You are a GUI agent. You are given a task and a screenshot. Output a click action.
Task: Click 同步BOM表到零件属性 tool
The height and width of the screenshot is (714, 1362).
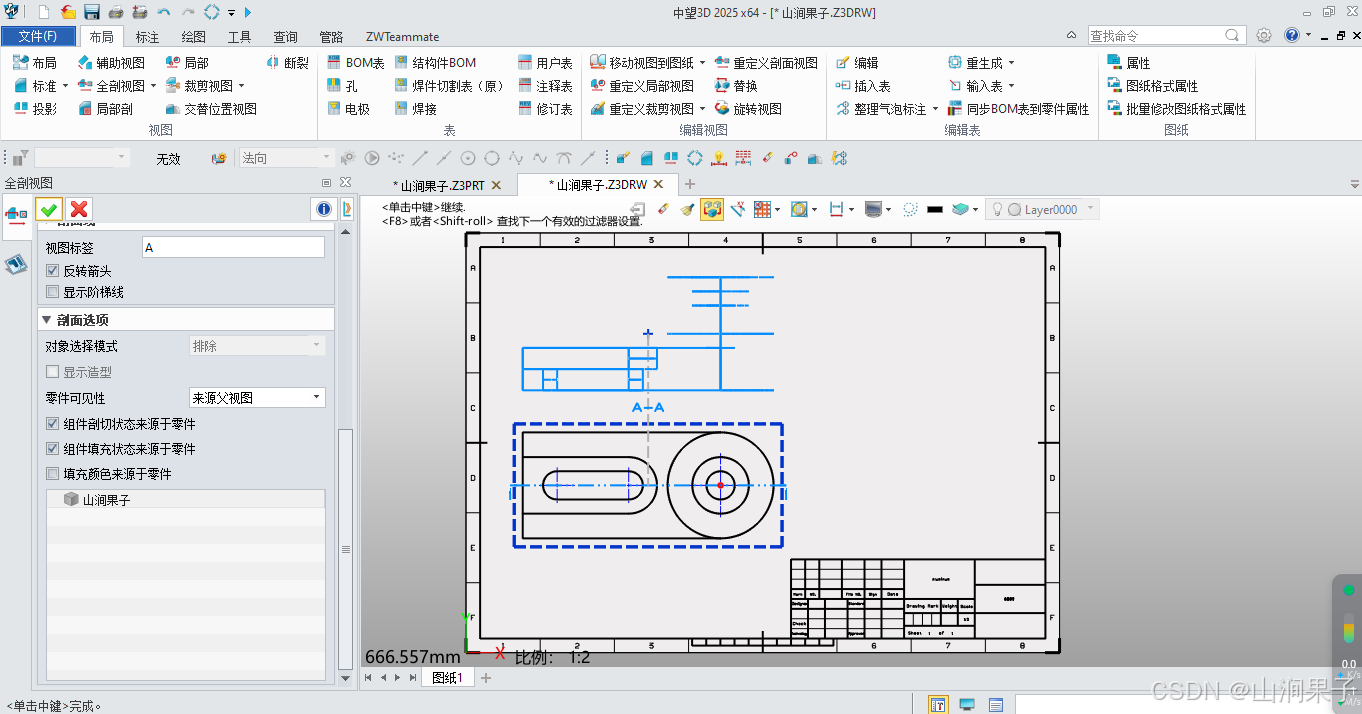(1018, 109)
